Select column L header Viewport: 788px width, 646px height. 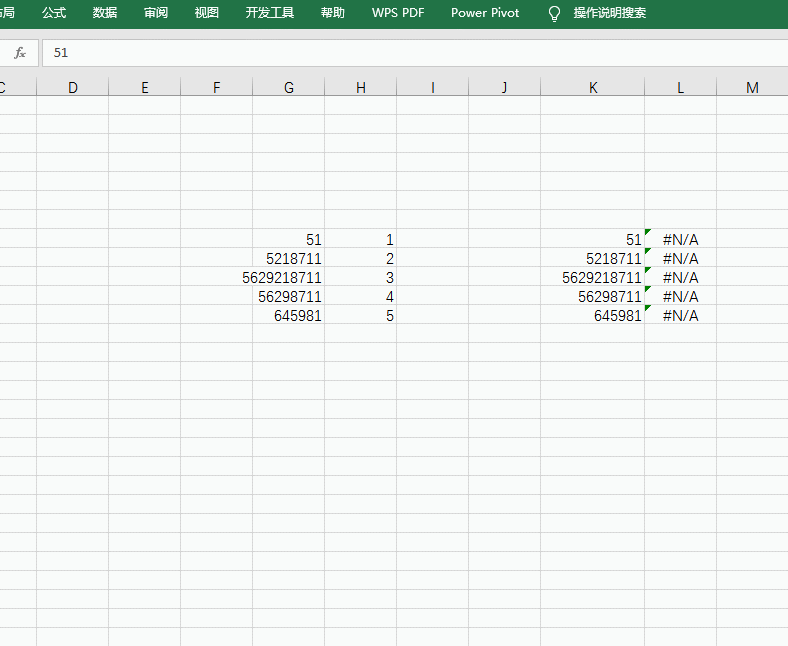coord(680,87)
